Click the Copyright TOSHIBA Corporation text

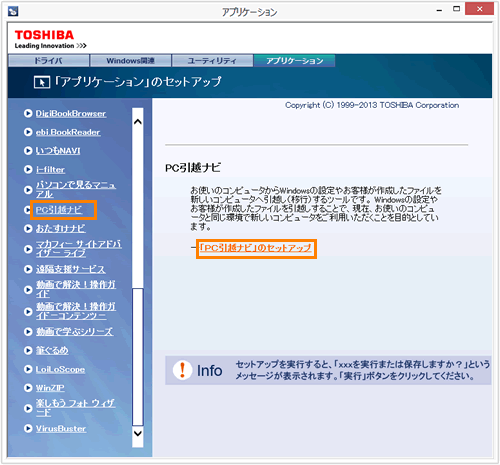tap(372, 105)
